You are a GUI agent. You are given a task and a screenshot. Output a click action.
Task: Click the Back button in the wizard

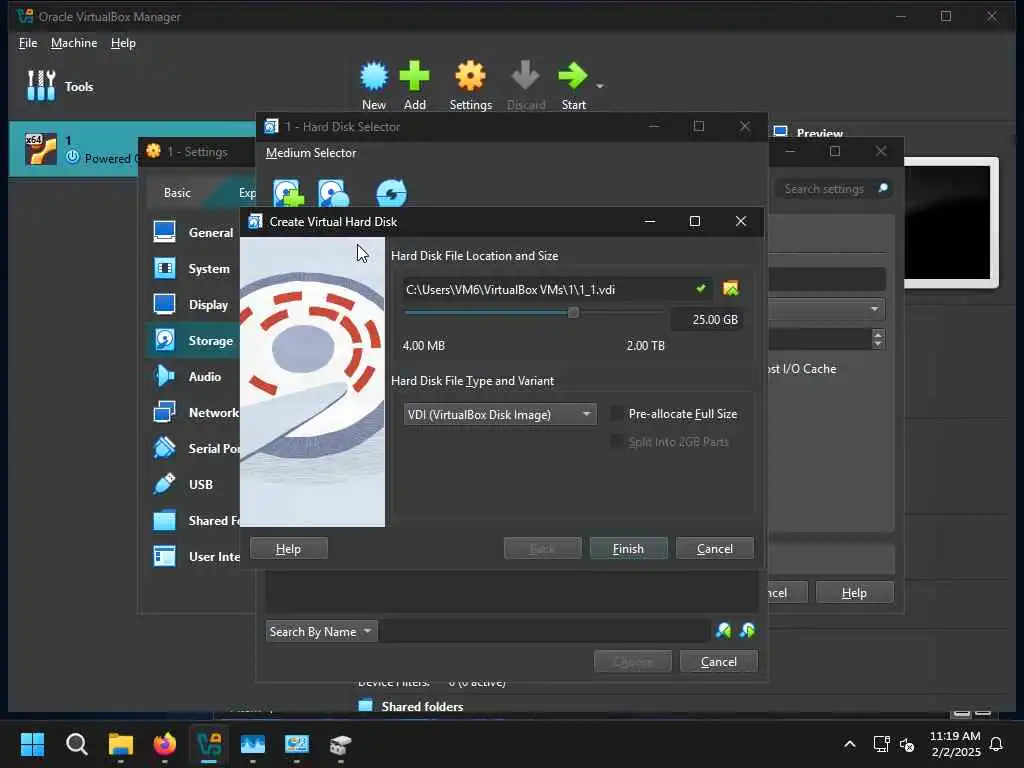coord(542,549)
